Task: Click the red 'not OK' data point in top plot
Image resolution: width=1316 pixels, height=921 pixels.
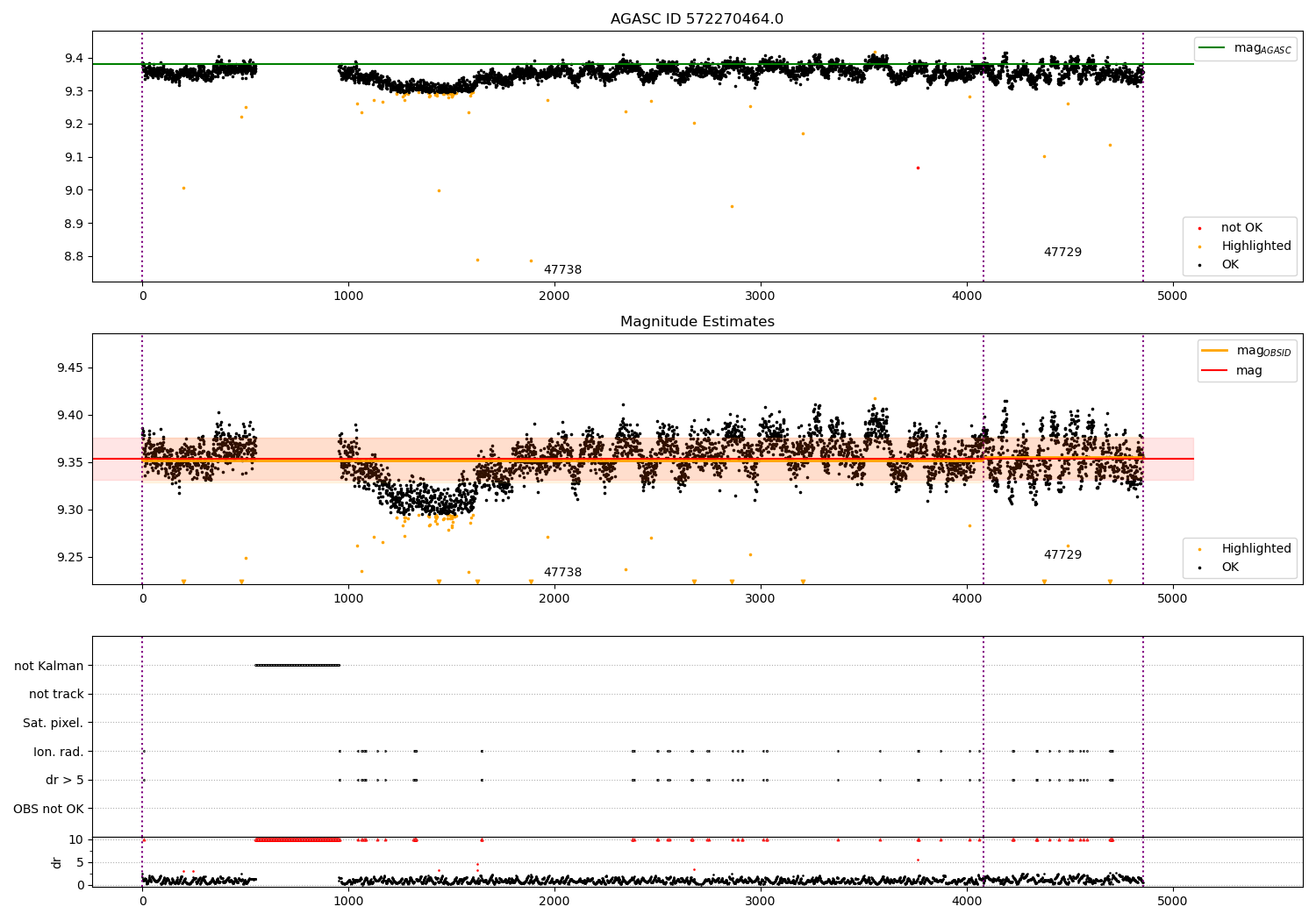Action: [918, 168]
